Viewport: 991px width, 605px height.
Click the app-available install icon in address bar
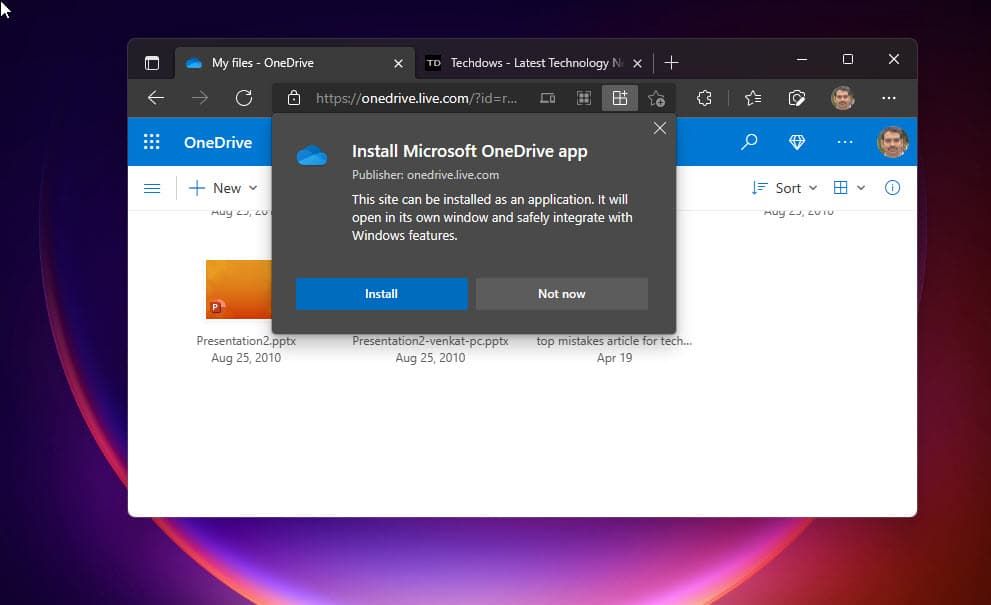click(x=620, y=98)
